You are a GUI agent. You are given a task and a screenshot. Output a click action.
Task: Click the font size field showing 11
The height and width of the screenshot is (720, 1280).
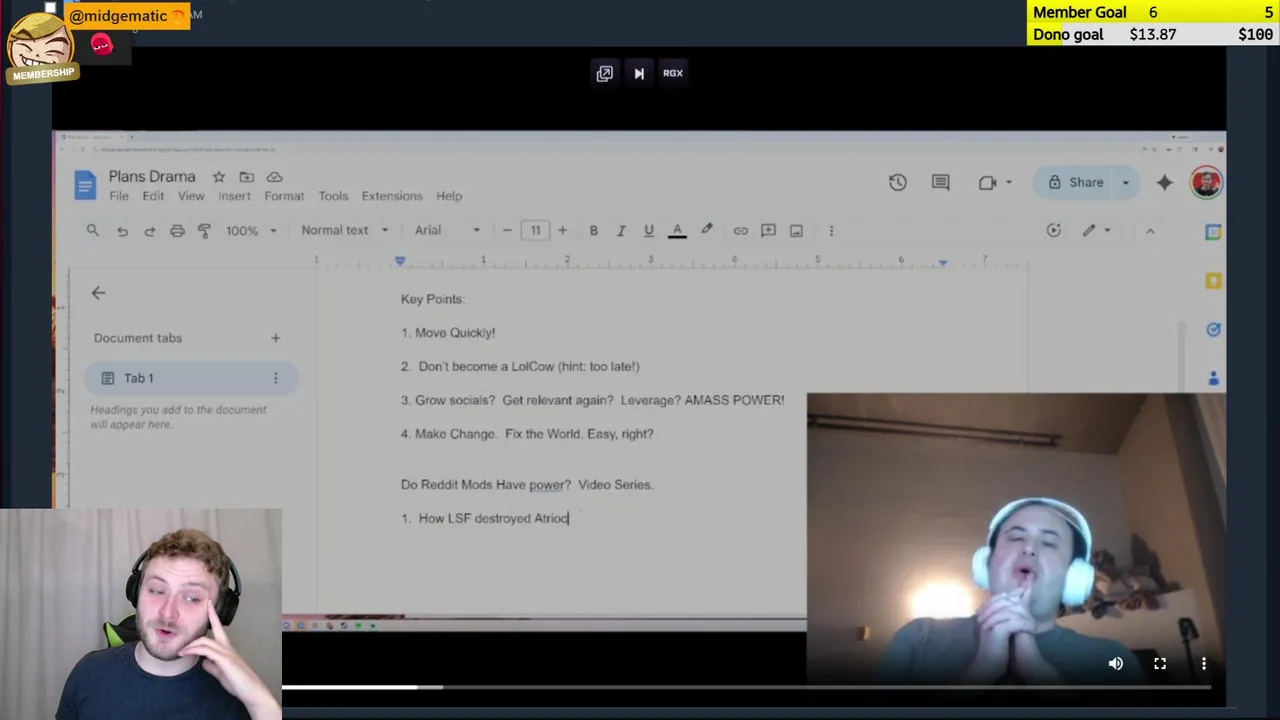535,230
